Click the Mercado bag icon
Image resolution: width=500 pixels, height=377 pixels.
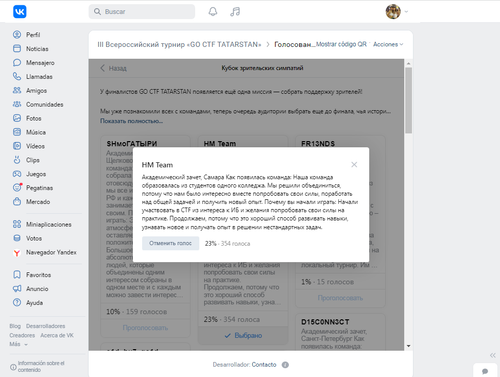(17, 202)
